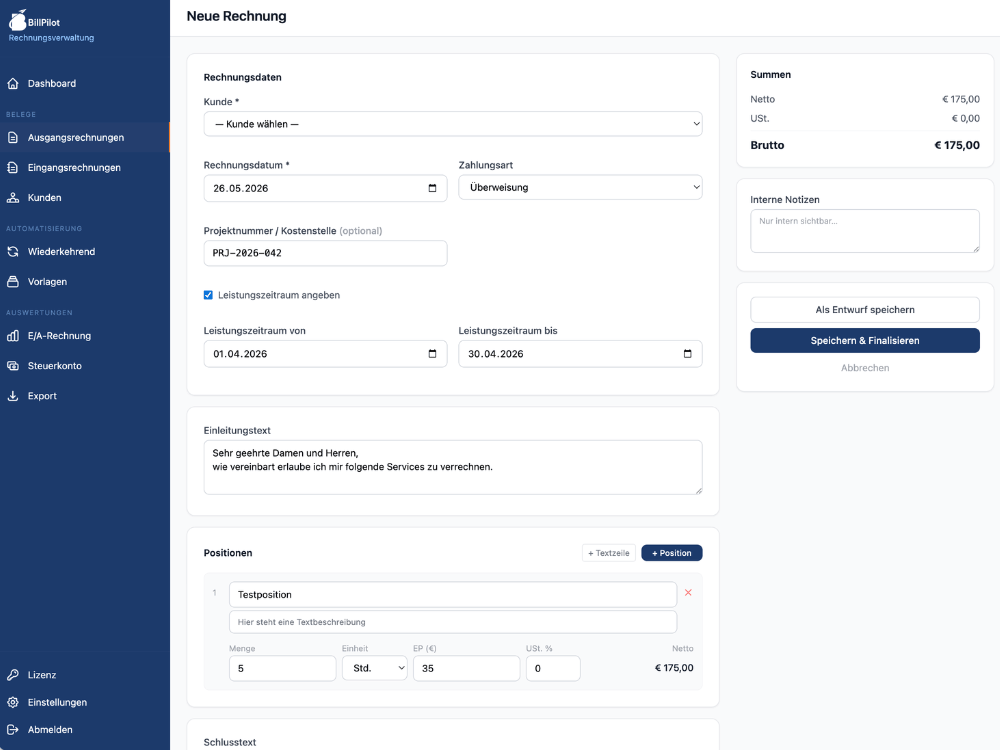Open Wiederkehrend menu item
The height and width of the screenshot is (750, 1000).
tap(85, 252)
